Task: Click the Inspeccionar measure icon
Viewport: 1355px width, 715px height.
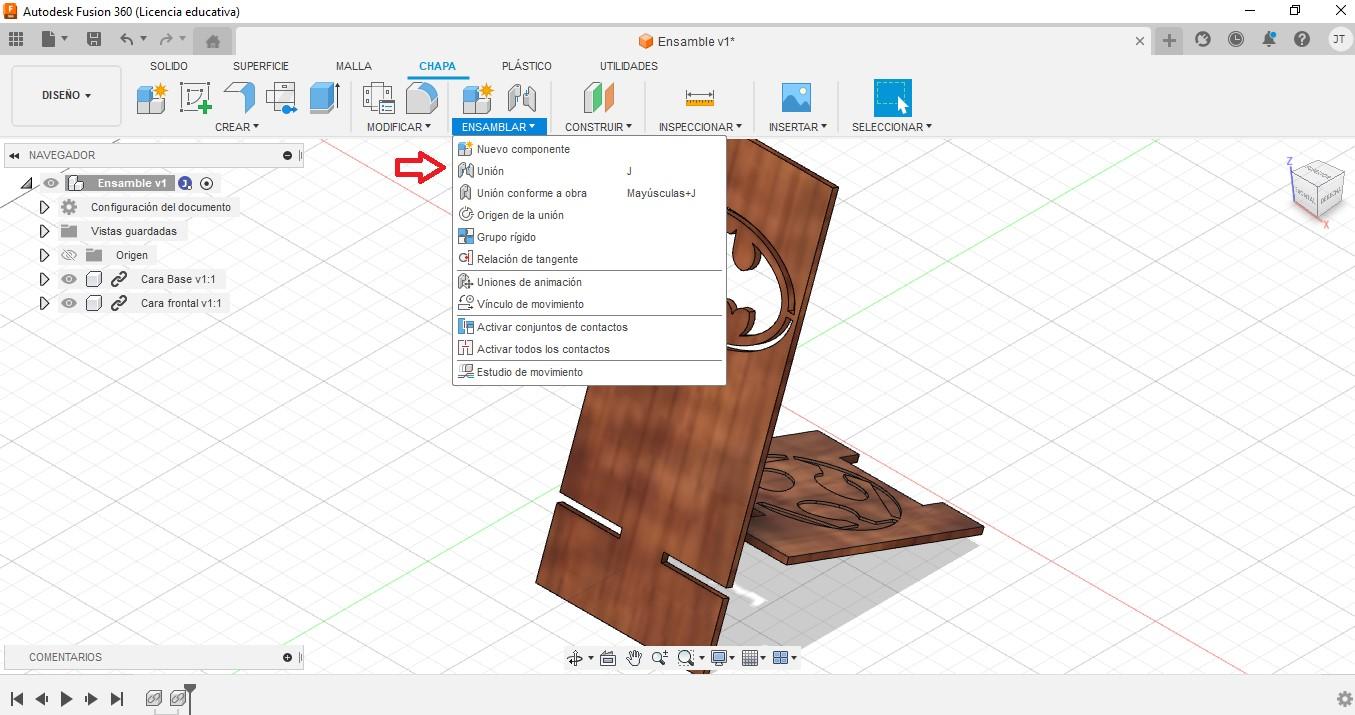Action: (x=699, y=98)
